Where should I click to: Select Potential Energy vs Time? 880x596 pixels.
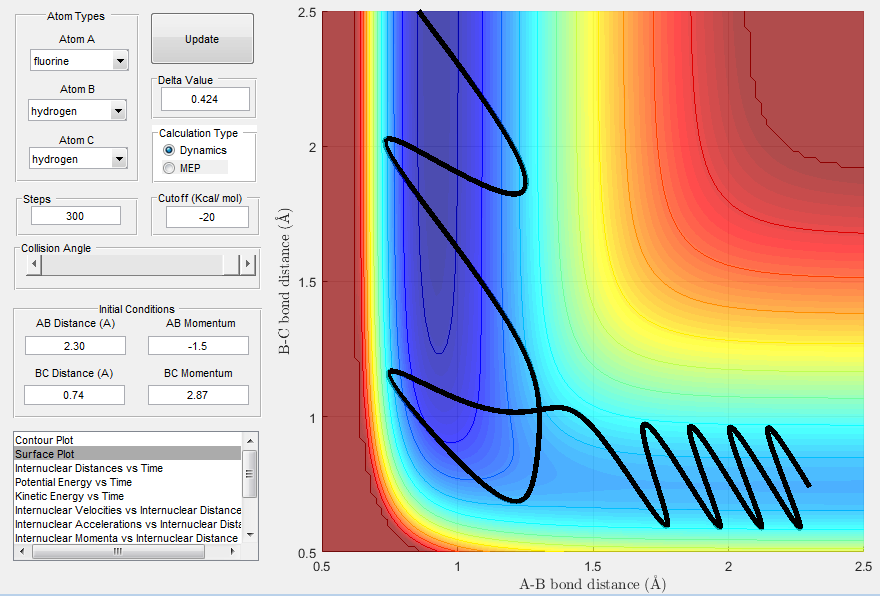click(x=128, y=482)
